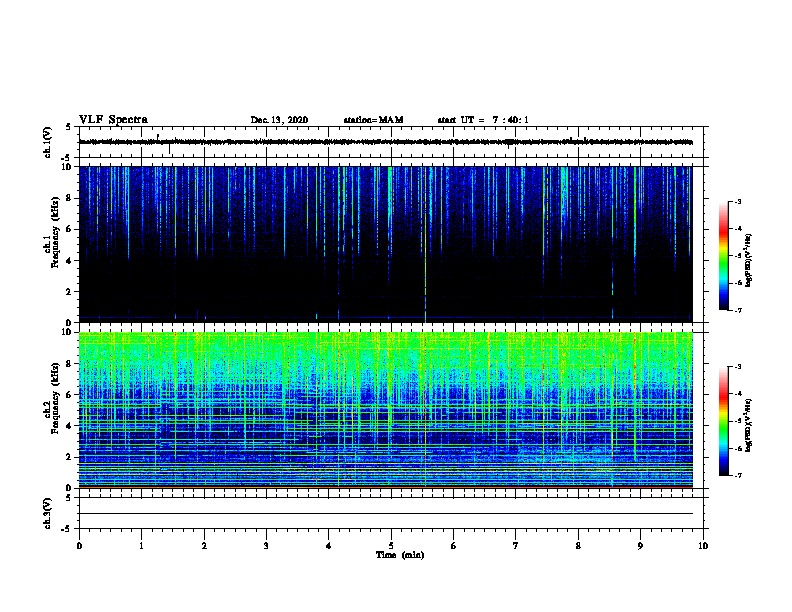
Task: Click time axis tick label "9"
Action: pyautogui.click(x=640, y=546)
